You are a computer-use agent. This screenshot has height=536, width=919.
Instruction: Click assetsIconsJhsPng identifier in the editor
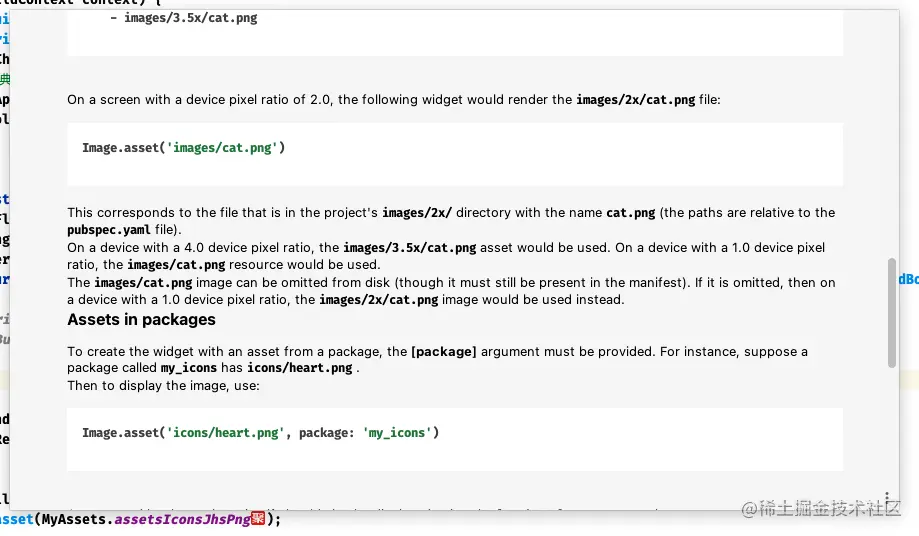pos(182,520)
